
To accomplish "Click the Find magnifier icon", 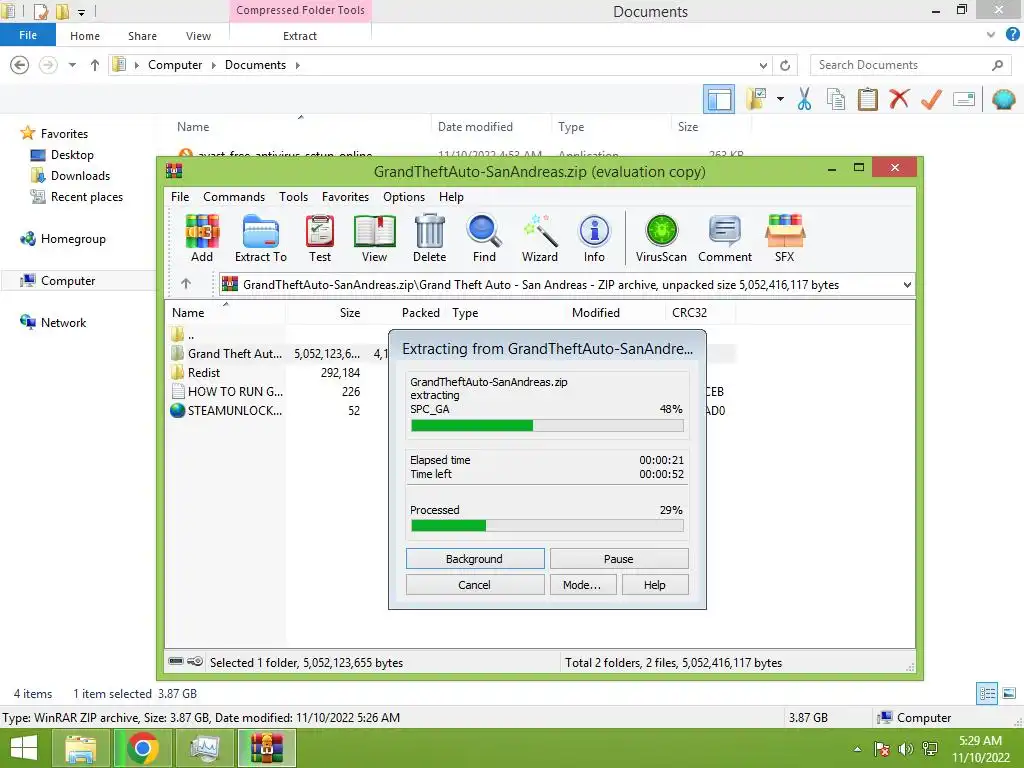I will click(x=484, y=238).
